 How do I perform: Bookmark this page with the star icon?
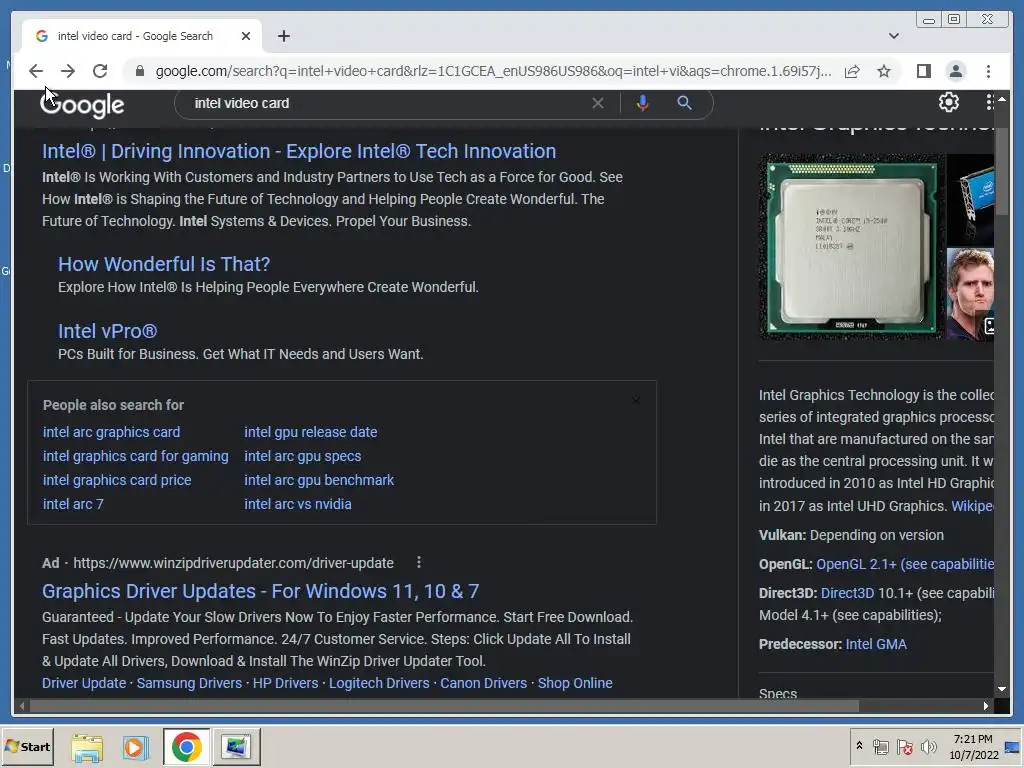tap(884, 71)
